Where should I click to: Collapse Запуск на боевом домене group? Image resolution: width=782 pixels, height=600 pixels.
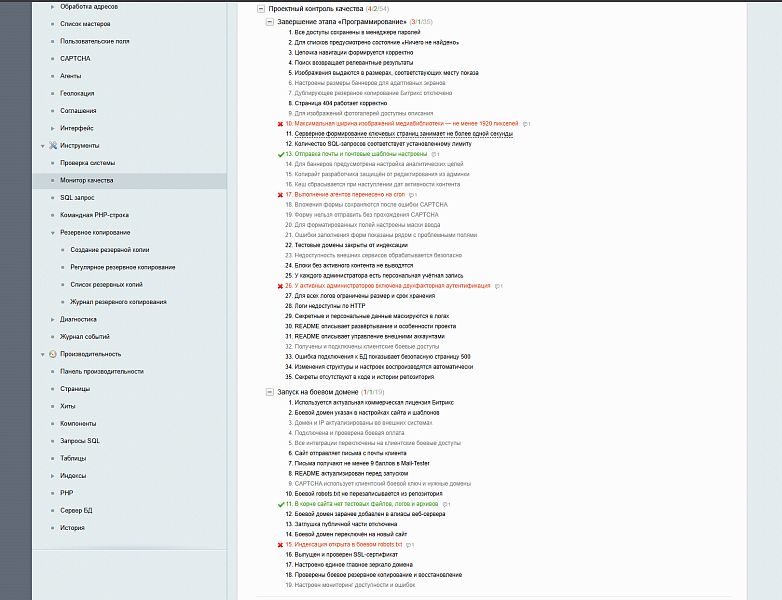(x=269, y=392)
